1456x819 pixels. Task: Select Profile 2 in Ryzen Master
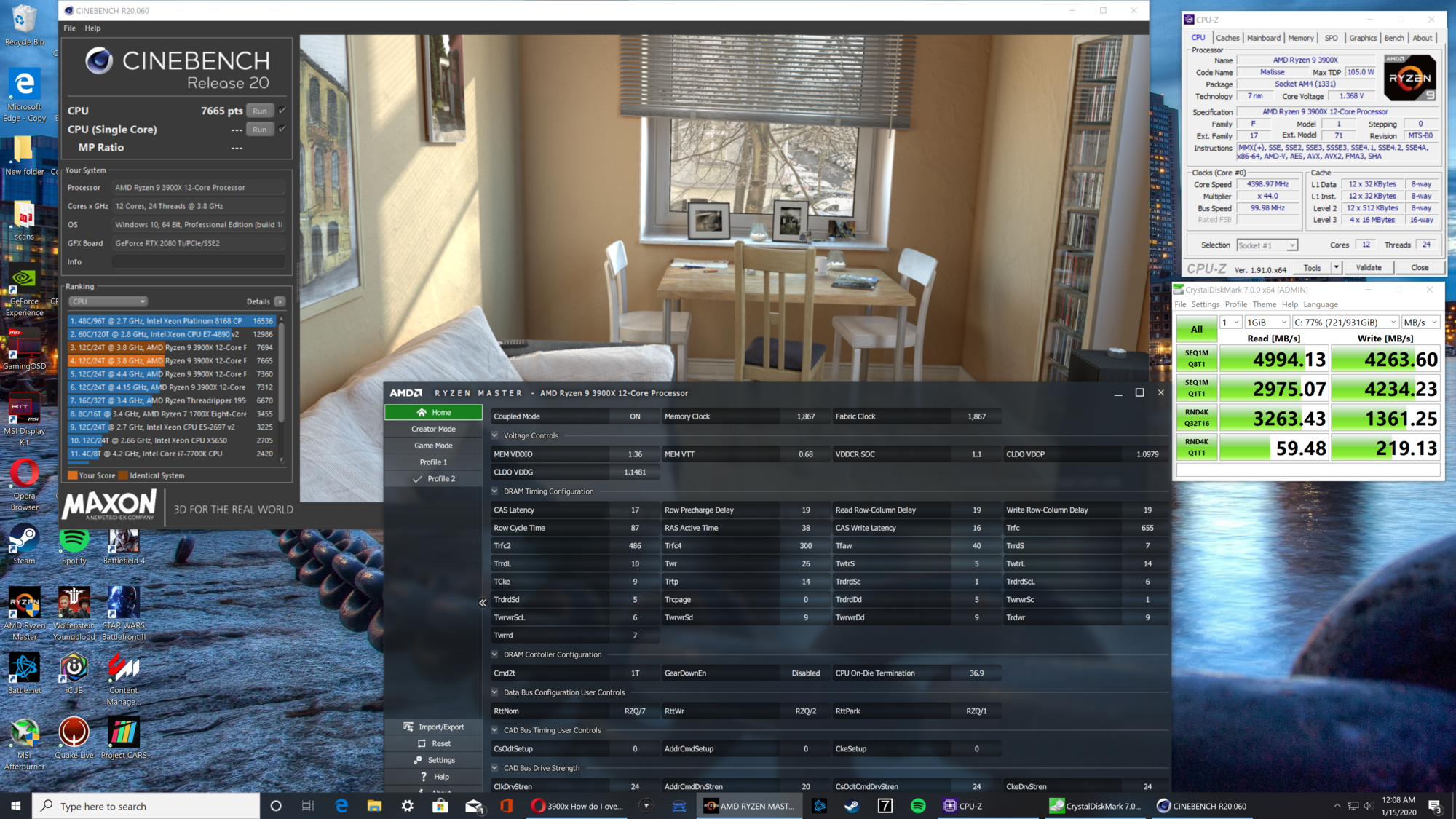[434, 479]
